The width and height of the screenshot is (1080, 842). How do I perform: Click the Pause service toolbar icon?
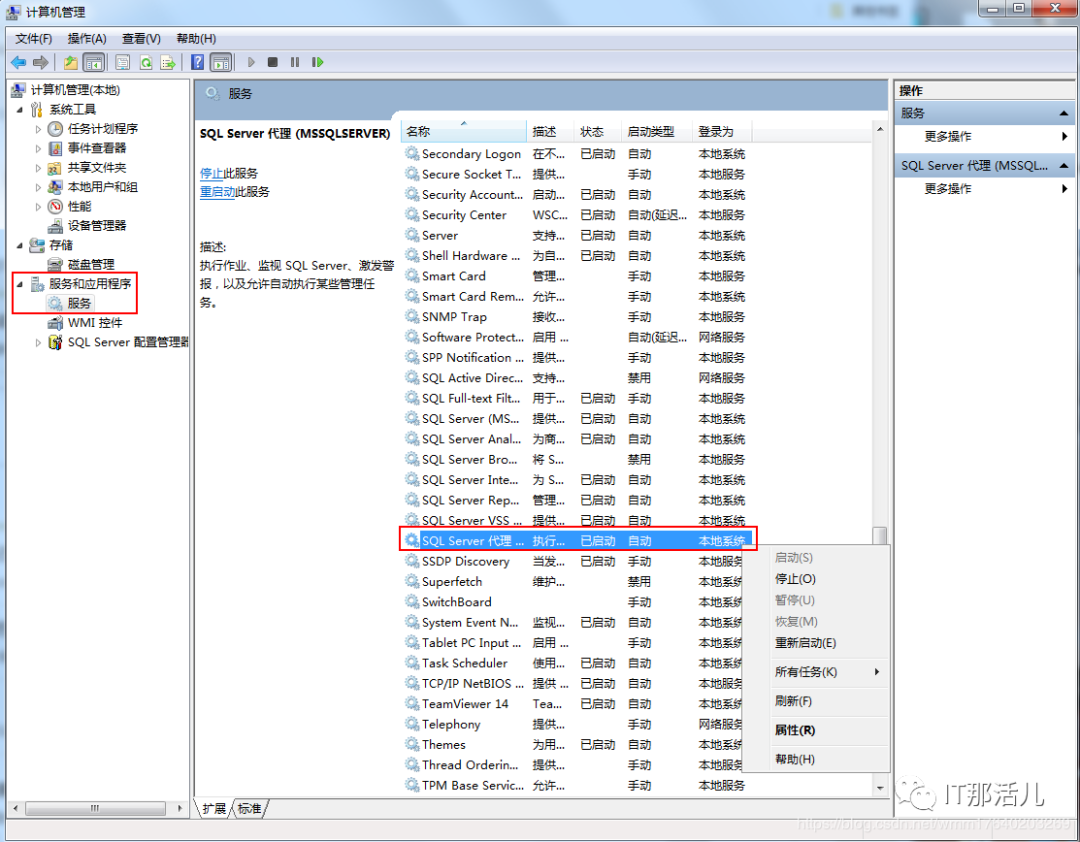click(295, 63)
